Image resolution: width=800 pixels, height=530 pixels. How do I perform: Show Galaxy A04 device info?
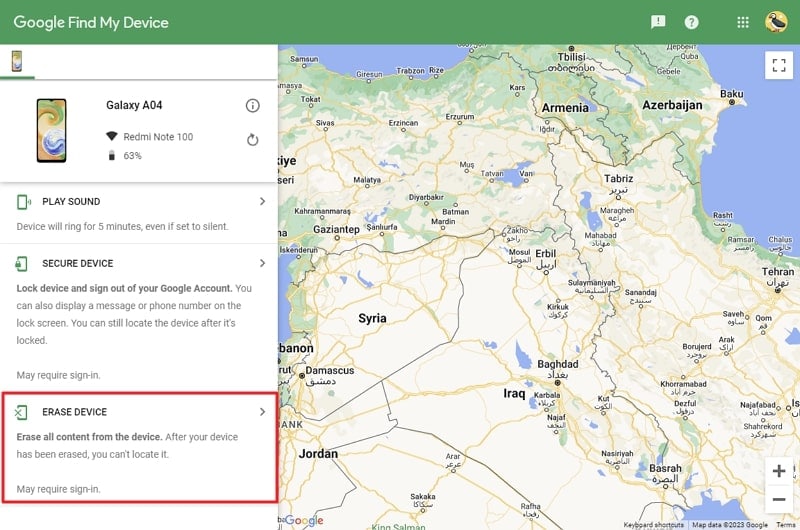(253, 106)
